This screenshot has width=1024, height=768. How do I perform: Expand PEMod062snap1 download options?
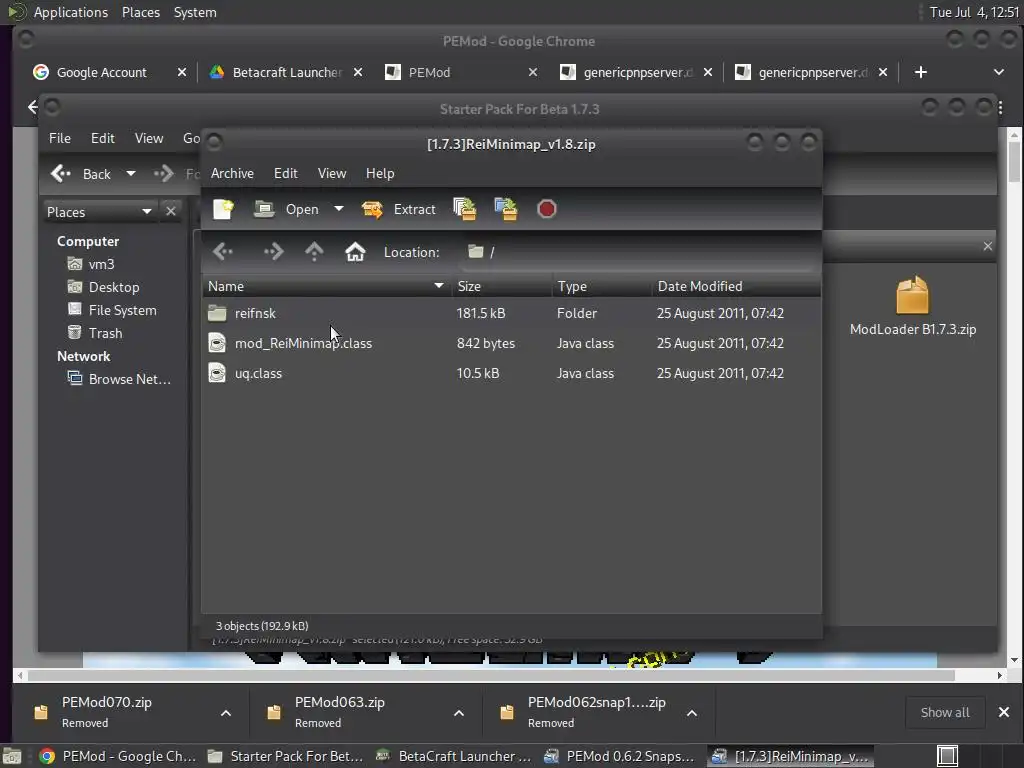(692, 712)
